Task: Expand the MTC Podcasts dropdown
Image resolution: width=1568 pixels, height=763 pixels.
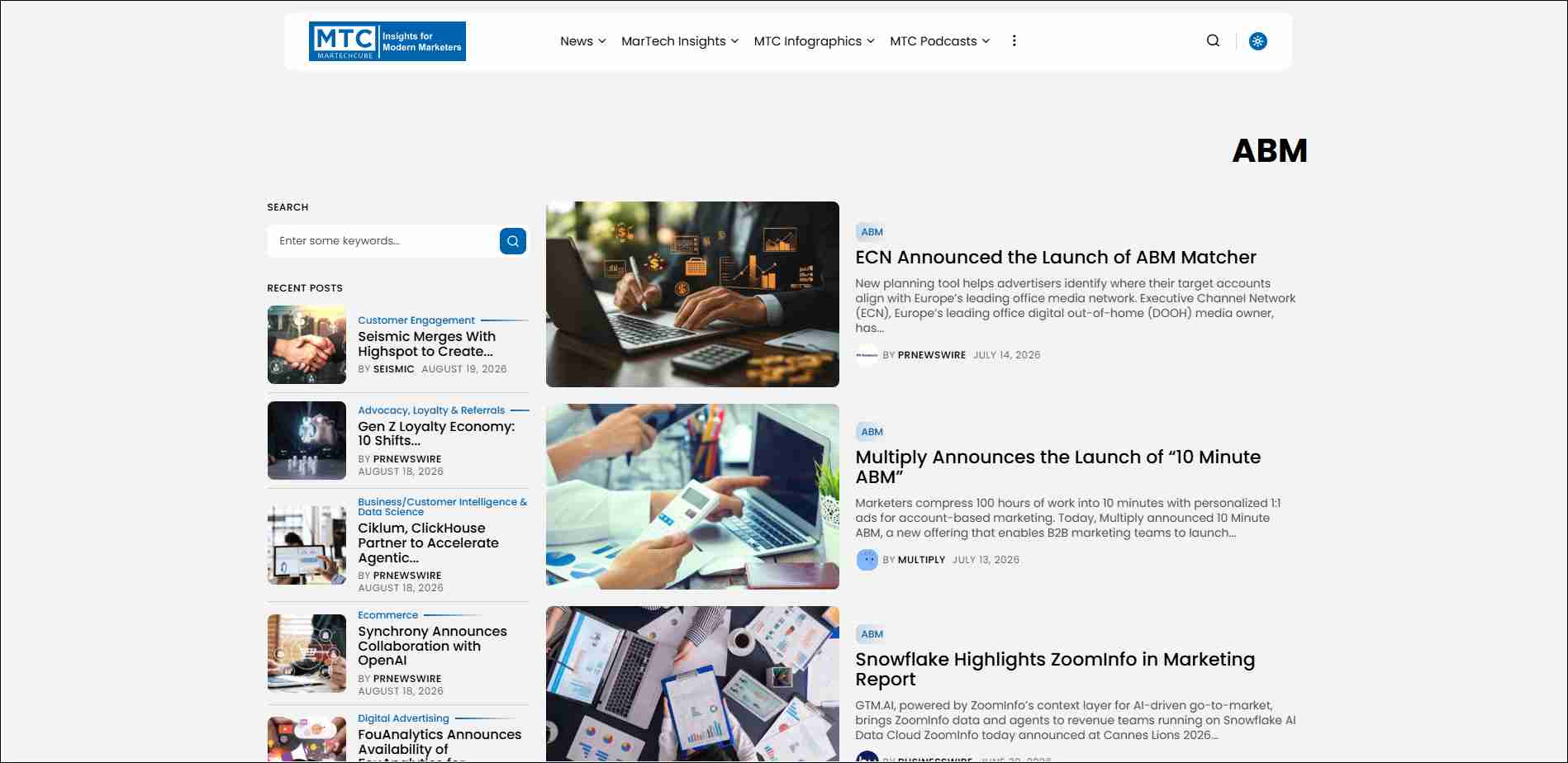Action: click(x=939, y=41)
